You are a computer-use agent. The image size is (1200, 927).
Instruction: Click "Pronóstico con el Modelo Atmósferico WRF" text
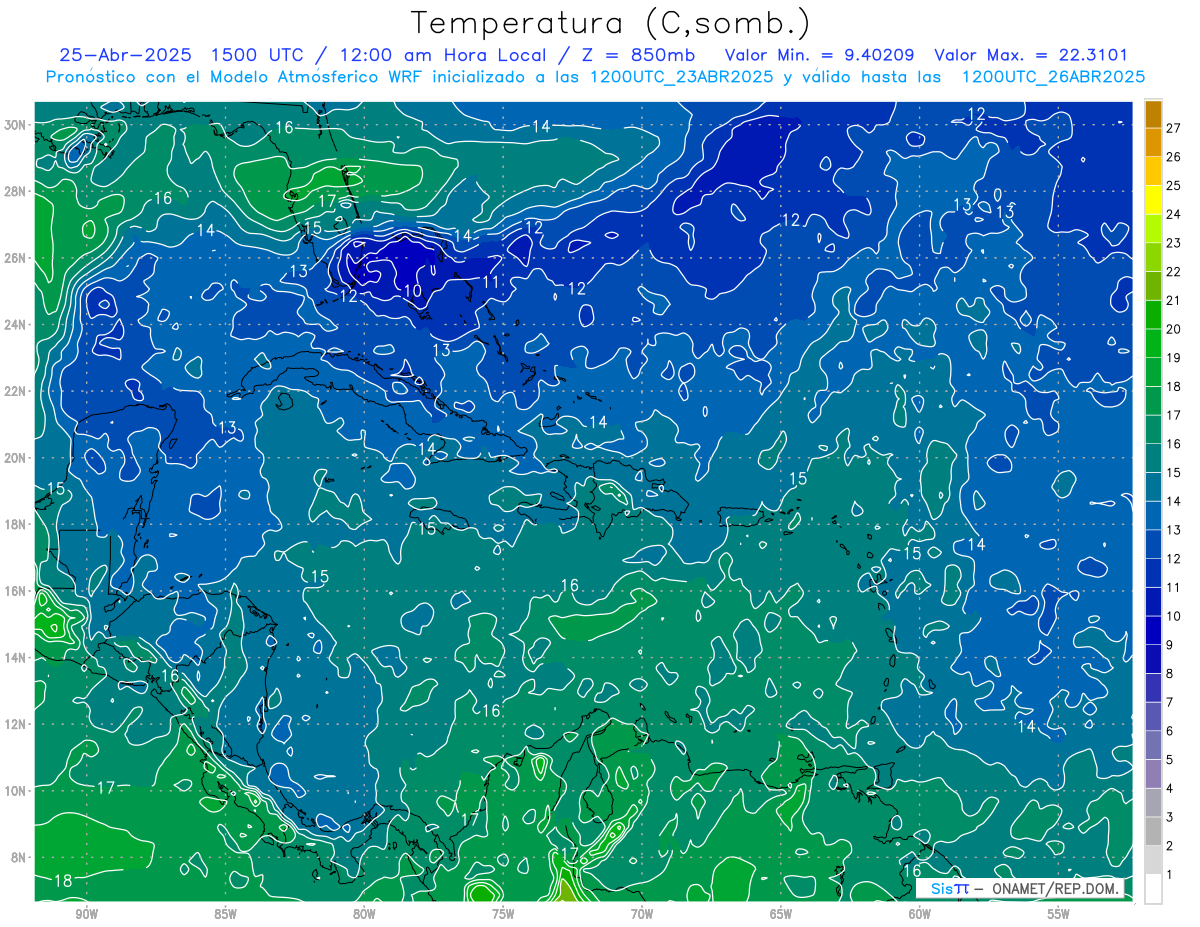click(x=236, y=77)
